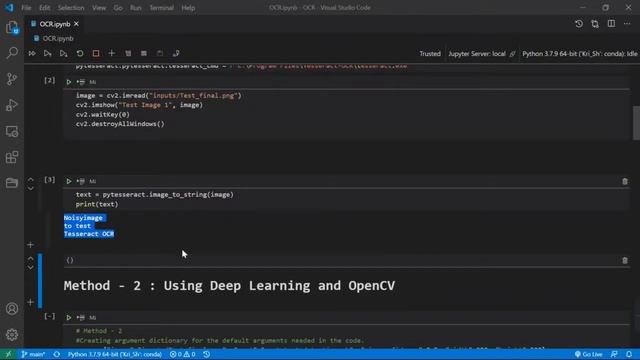Image resolution: width=640 pixels, height=360 pixels.
Task: Open notifications bell in status bar
Action: coord(629,354)
